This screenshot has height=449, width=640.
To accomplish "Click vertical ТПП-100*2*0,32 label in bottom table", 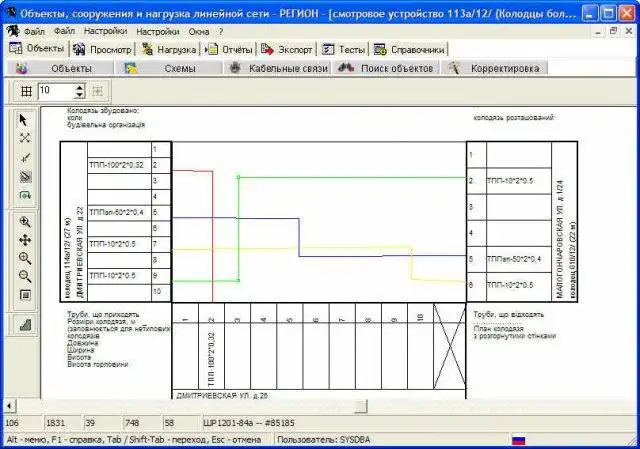I will pyautogui.click(x=211, y=359).
